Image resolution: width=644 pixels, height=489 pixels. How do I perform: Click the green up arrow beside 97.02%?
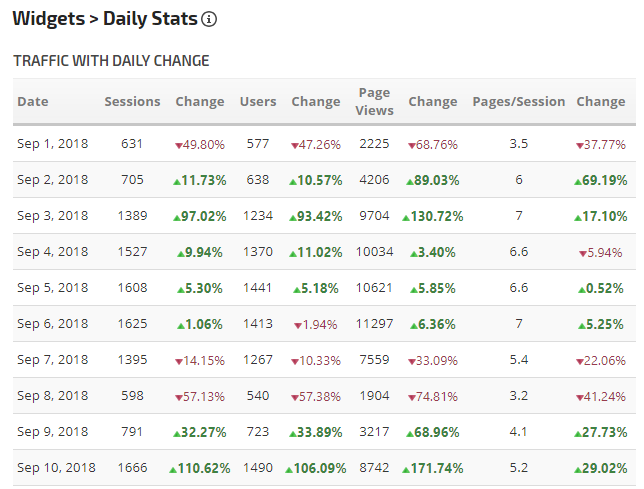click(179, 217)
